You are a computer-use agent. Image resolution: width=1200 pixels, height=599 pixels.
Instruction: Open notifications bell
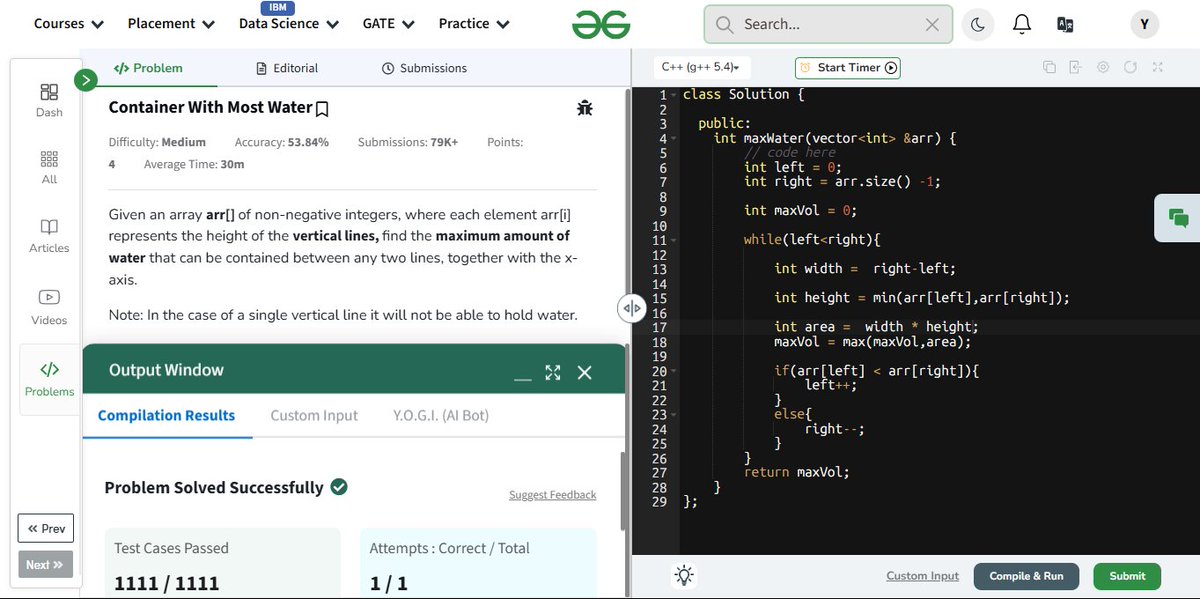pyautogui.click(x=1021, y=24)
